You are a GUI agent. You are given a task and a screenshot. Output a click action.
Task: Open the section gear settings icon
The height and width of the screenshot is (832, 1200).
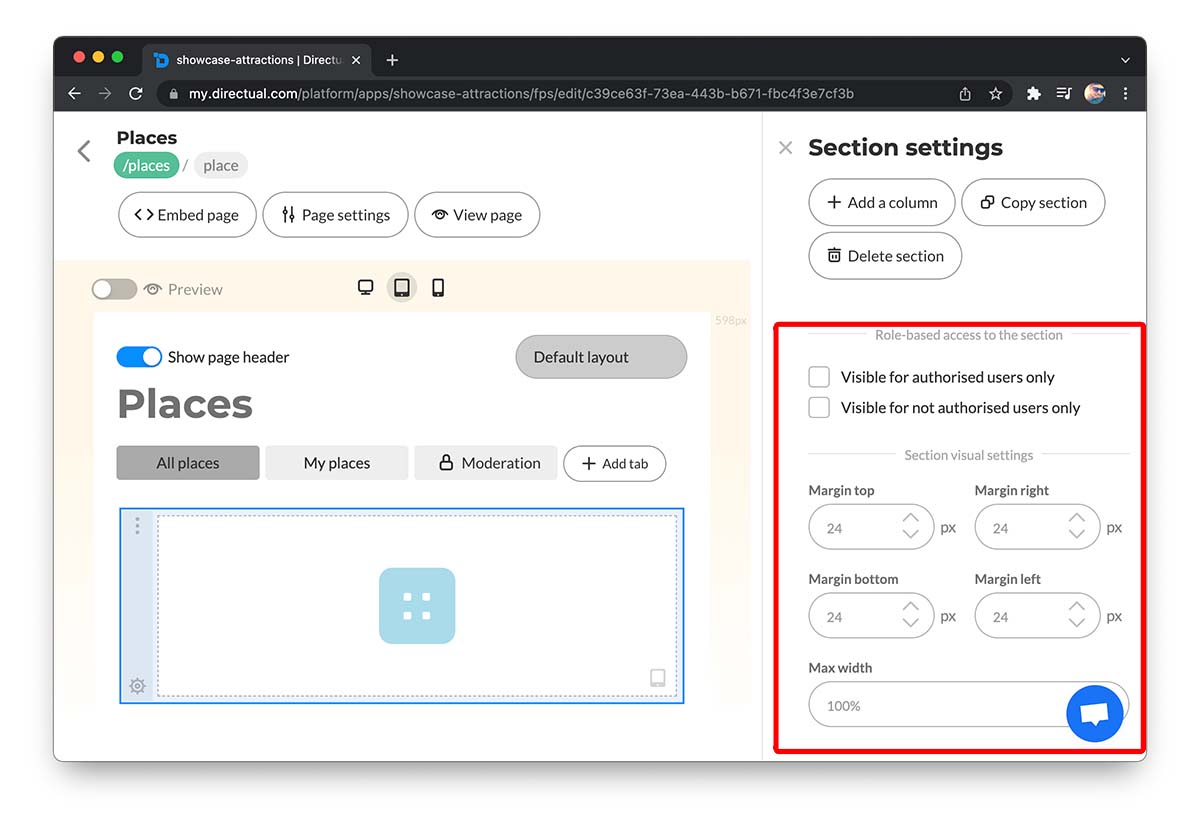click(137, 686)
